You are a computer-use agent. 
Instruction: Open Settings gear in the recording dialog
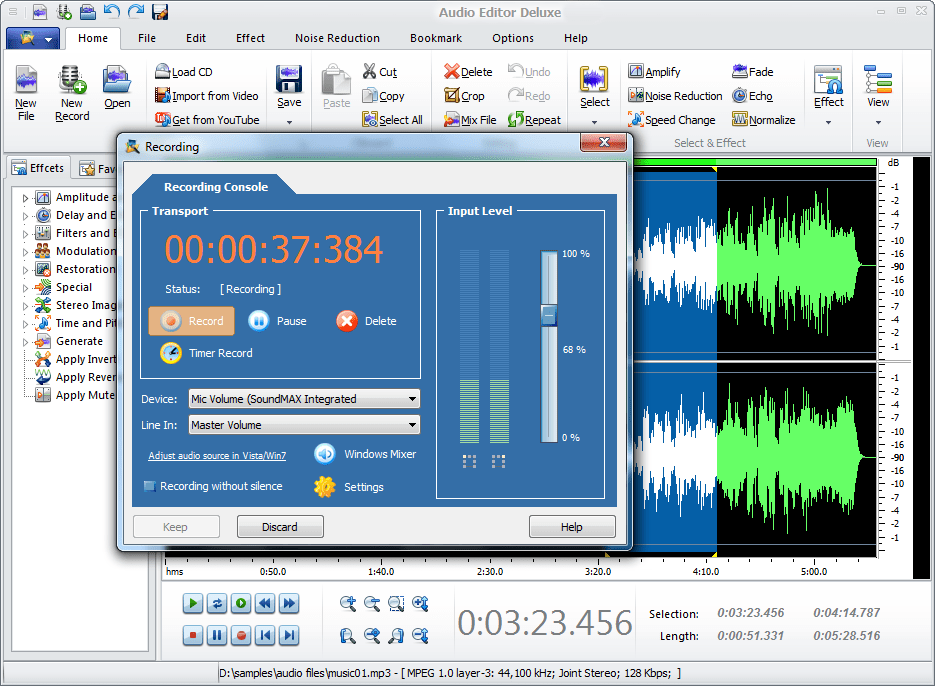tap(324, 487)
